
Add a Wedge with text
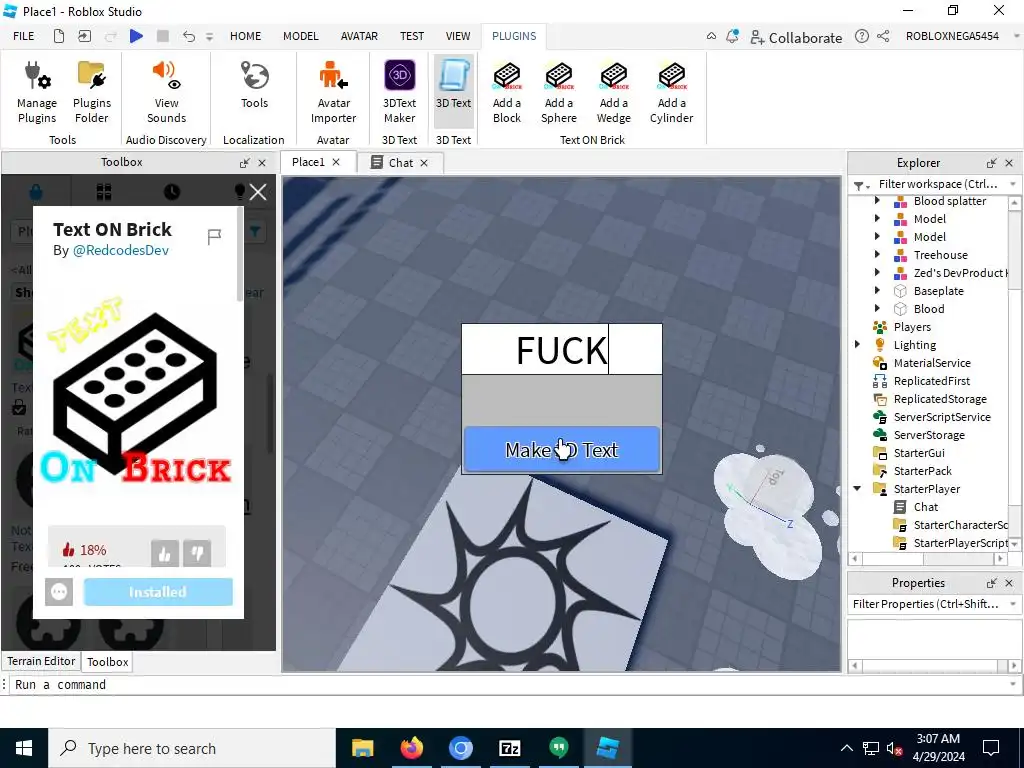coord(613,93)
